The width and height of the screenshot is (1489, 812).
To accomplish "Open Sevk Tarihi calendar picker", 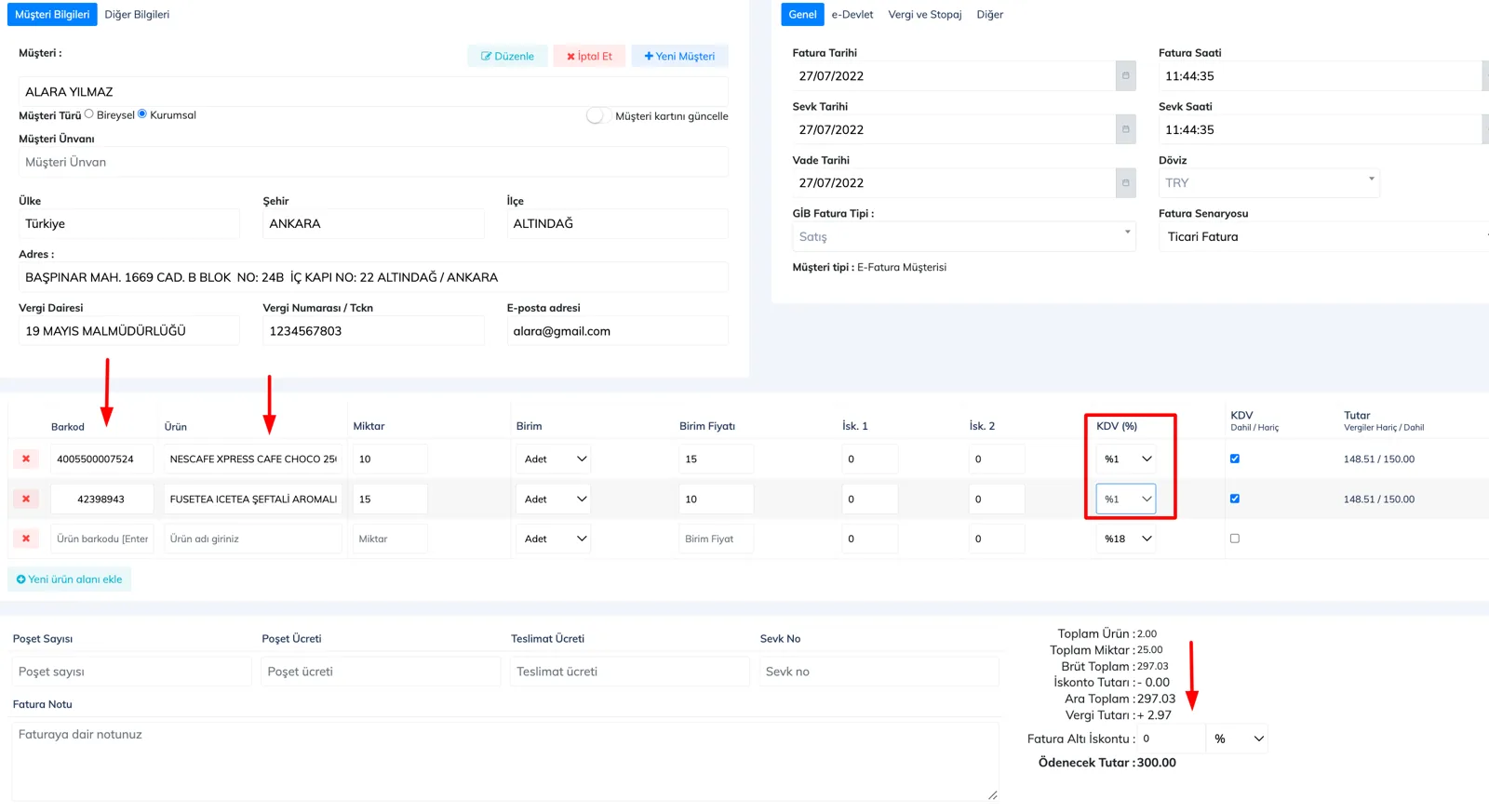I will 1125,129.
